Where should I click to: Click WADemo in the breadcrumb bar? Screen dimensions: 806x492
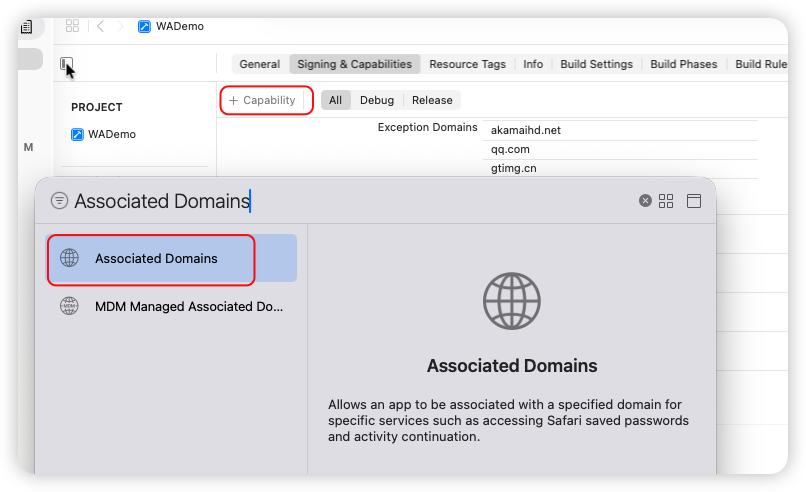[180, 26]
